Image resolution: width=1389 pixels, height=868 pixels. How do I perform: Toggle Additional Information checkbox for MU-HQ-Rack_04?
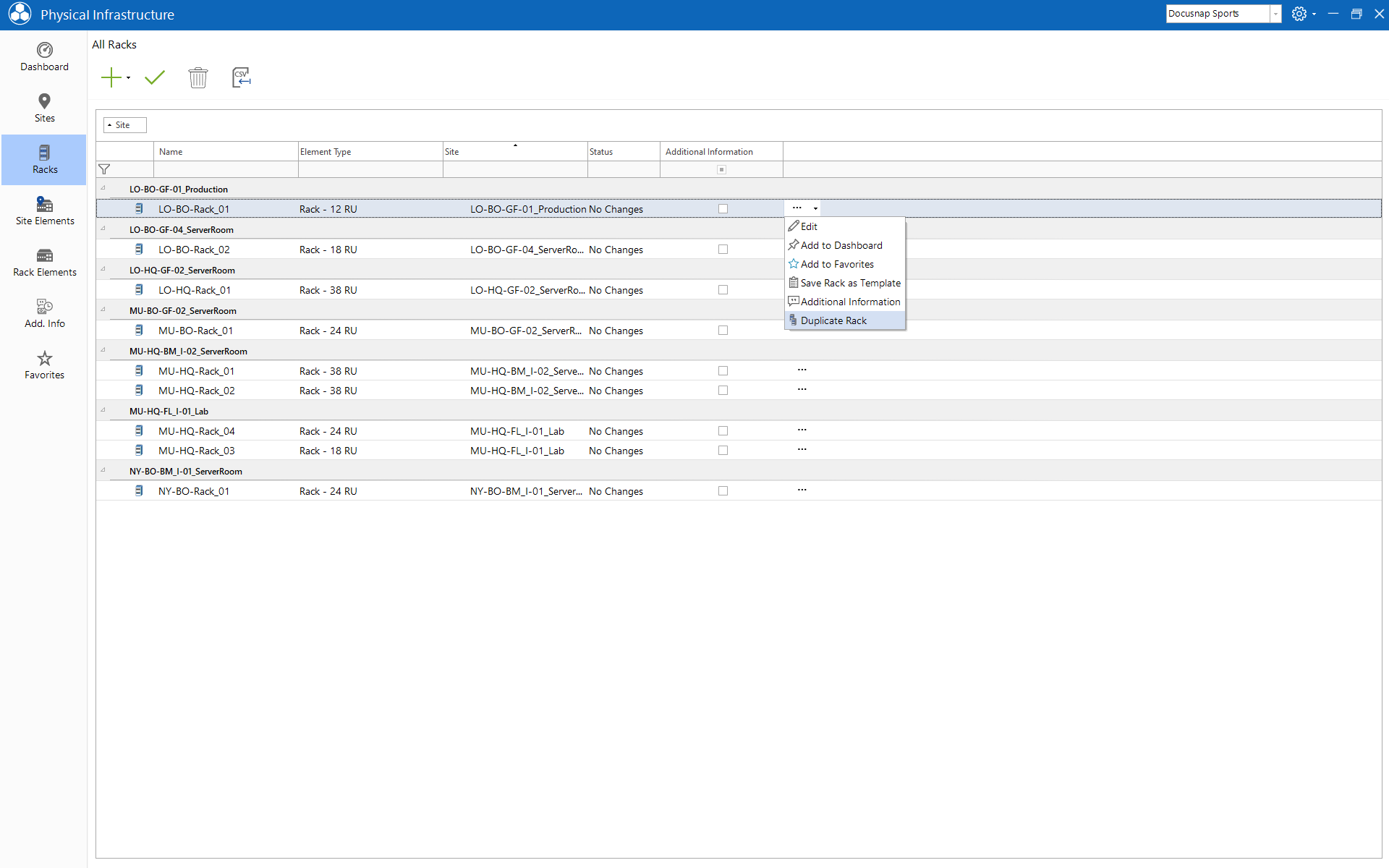point(723,431)
